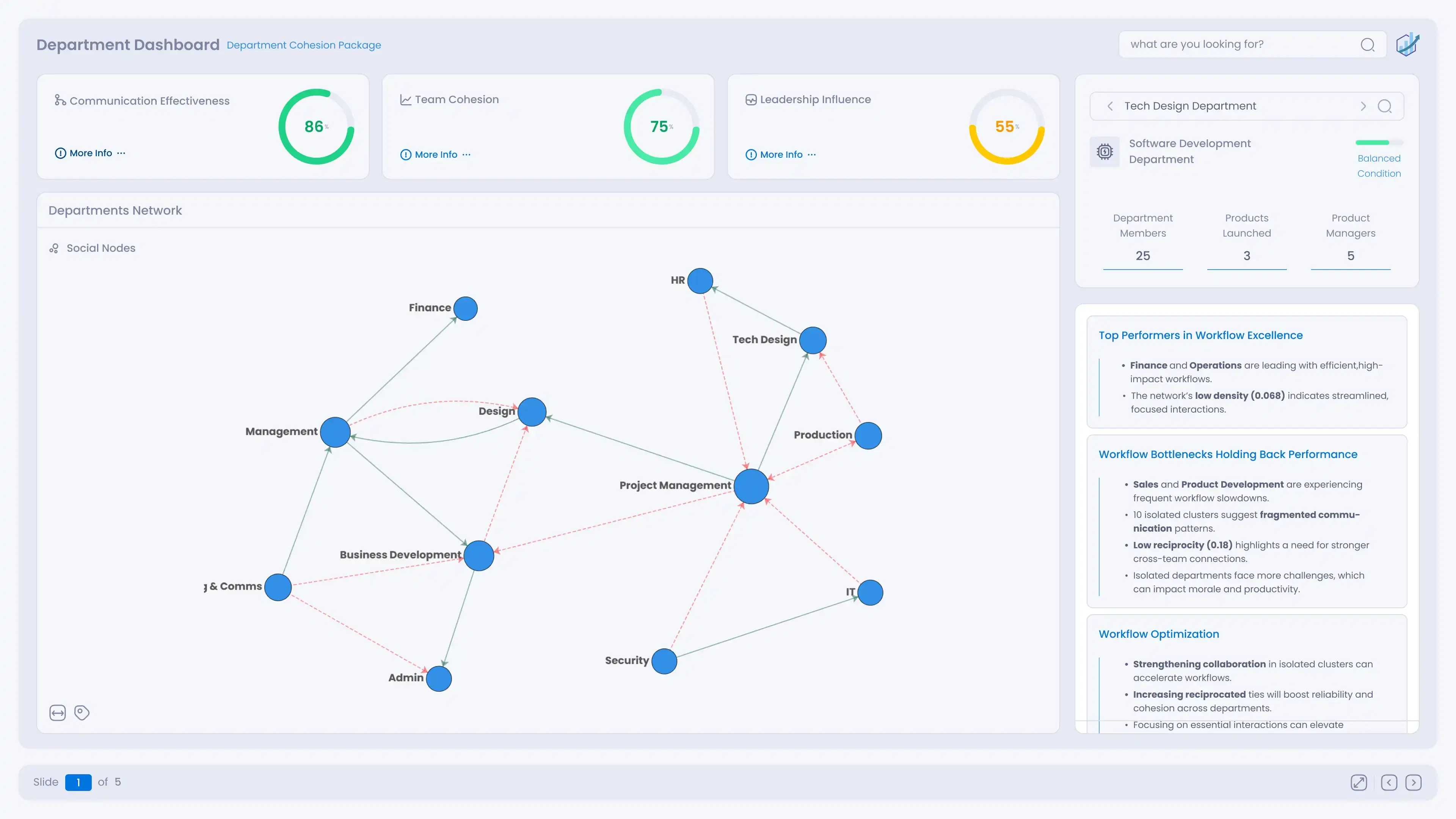Click More Info under Communication Effectiveness
Image resolution: width=1456 pixels, height=819 pixels.
point(91,153)
